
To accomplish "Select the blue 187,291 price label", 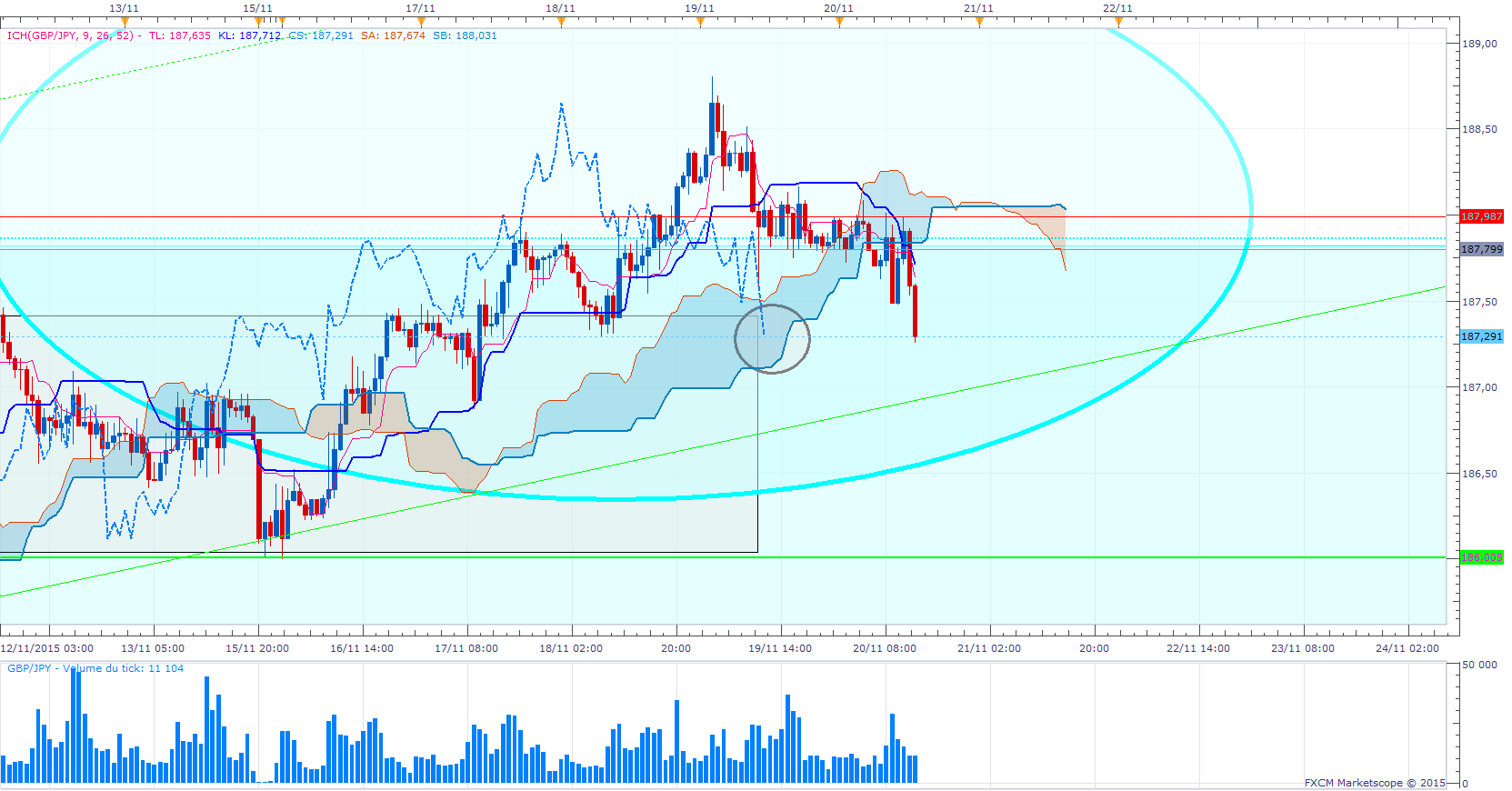I will 1481,336.
